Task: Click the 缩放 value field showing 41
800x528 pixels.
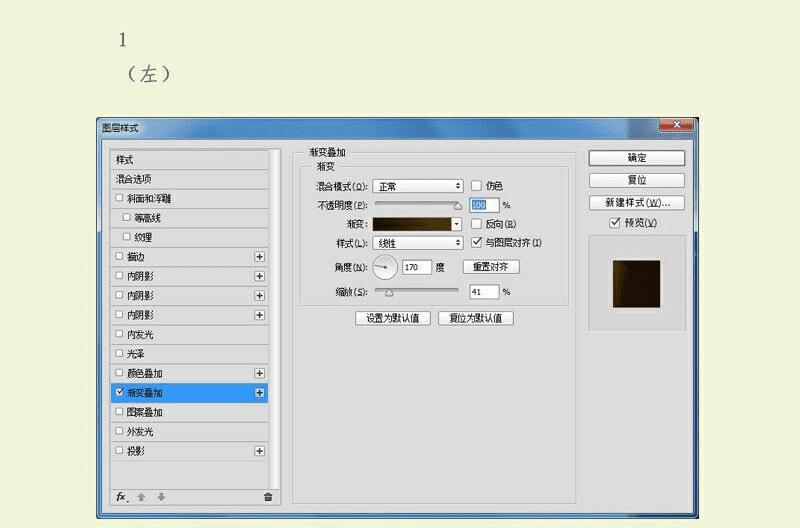Action: [x=484, y=292]
